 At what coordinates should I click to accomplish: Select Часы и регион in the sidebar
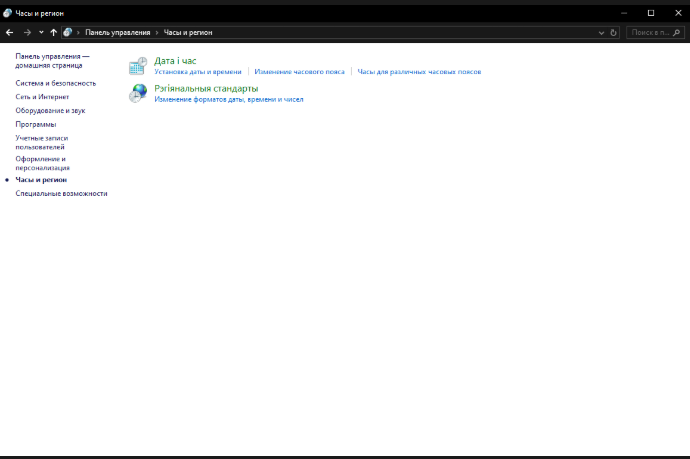tap(41, 180)
